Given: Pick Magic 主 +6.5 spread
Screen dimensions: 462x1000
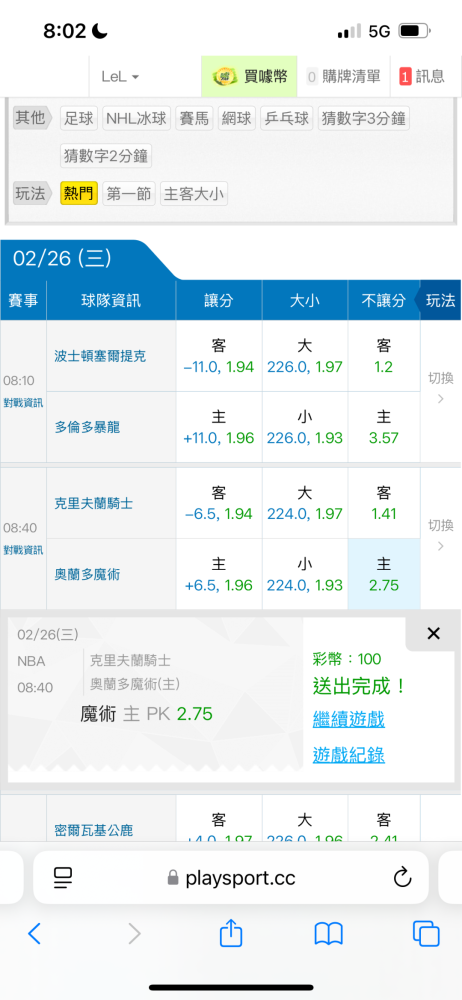Looking at the screenshot, I should [x=218, y=575].
